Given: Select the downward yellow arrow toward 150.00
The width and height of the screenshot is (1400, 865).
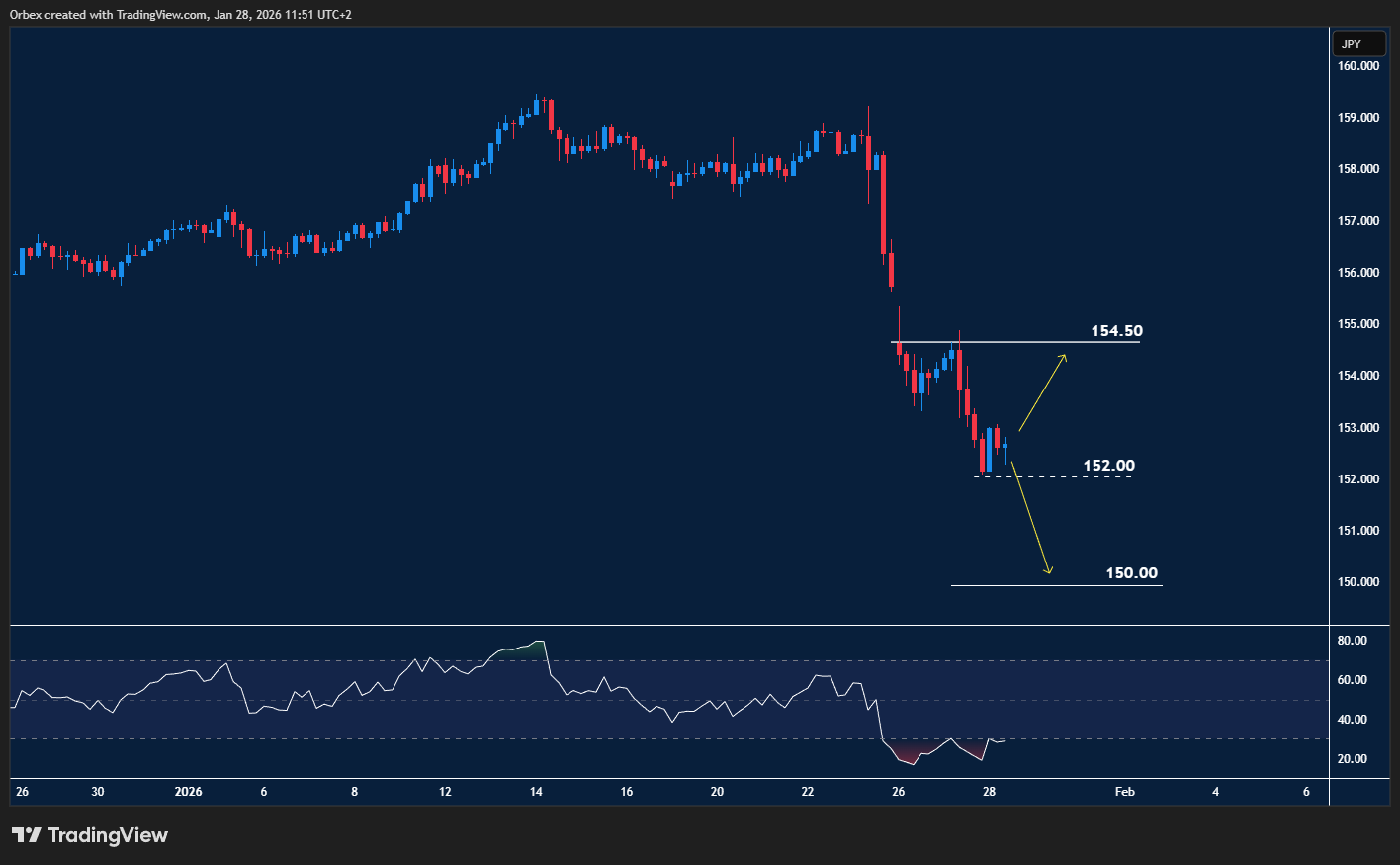Looking at the screenshot, I should click(1030, 517).
